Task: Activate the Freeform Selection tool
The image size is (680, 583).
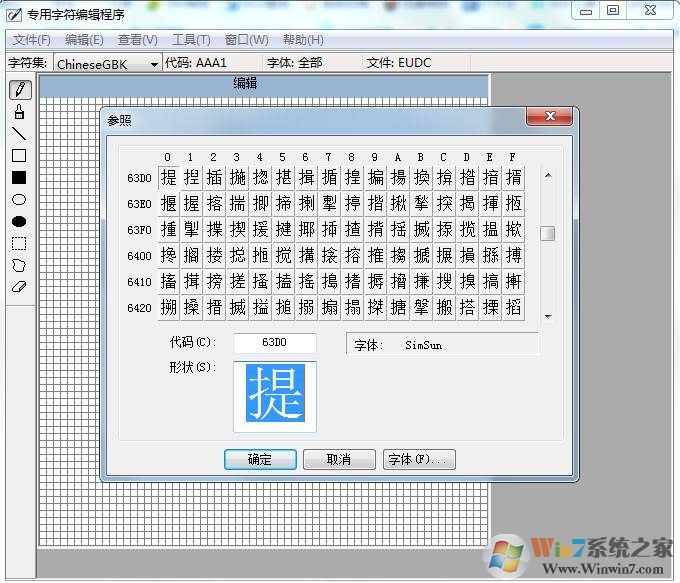Action: point(19,265)
